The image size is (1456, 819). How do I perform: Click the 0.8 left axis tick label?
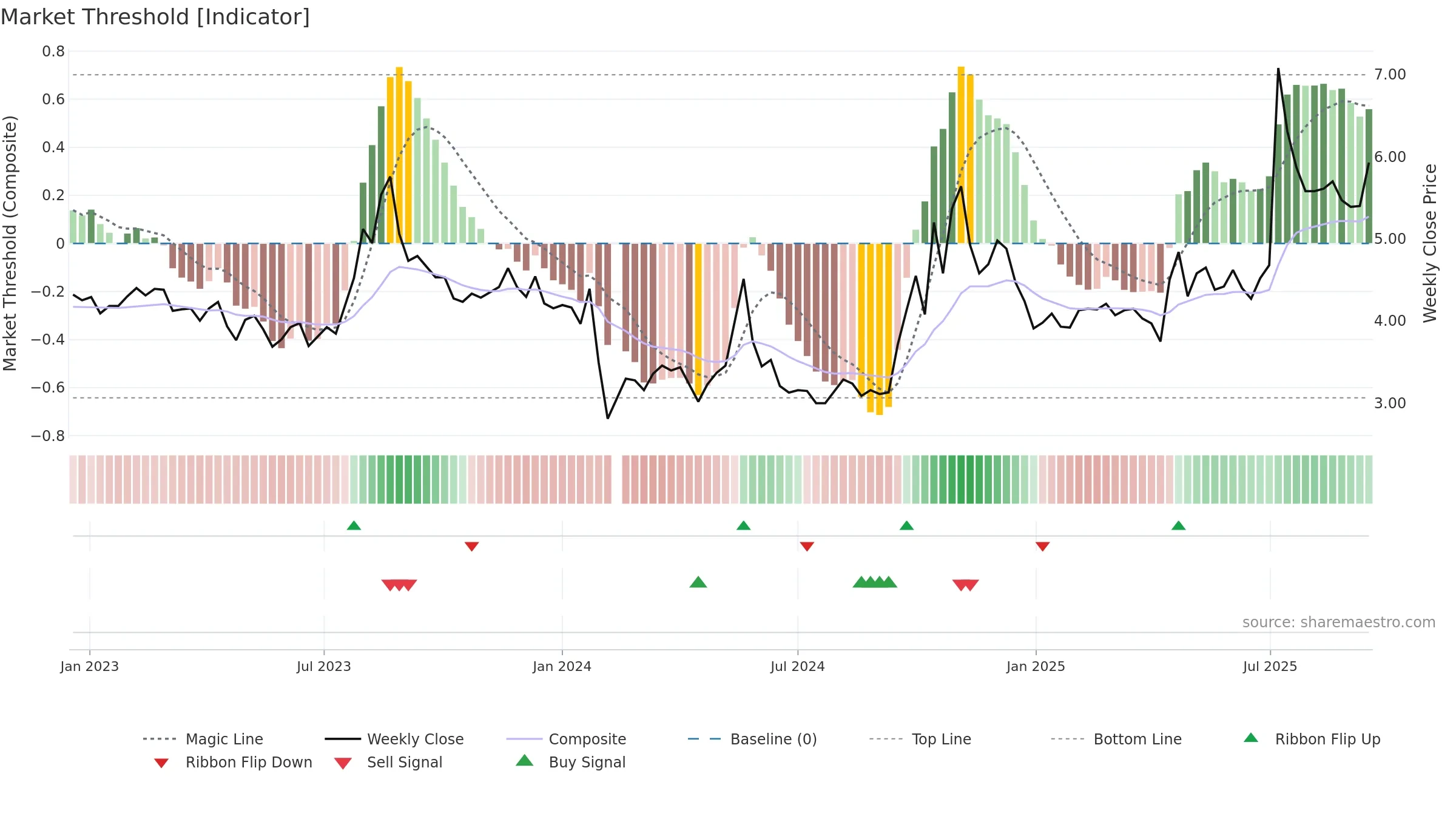point(53,52)
